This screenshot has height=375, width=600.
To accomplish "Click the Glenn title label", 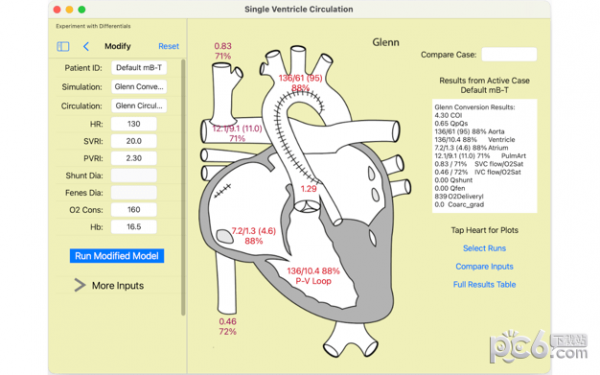I will (x=386, y=42).
